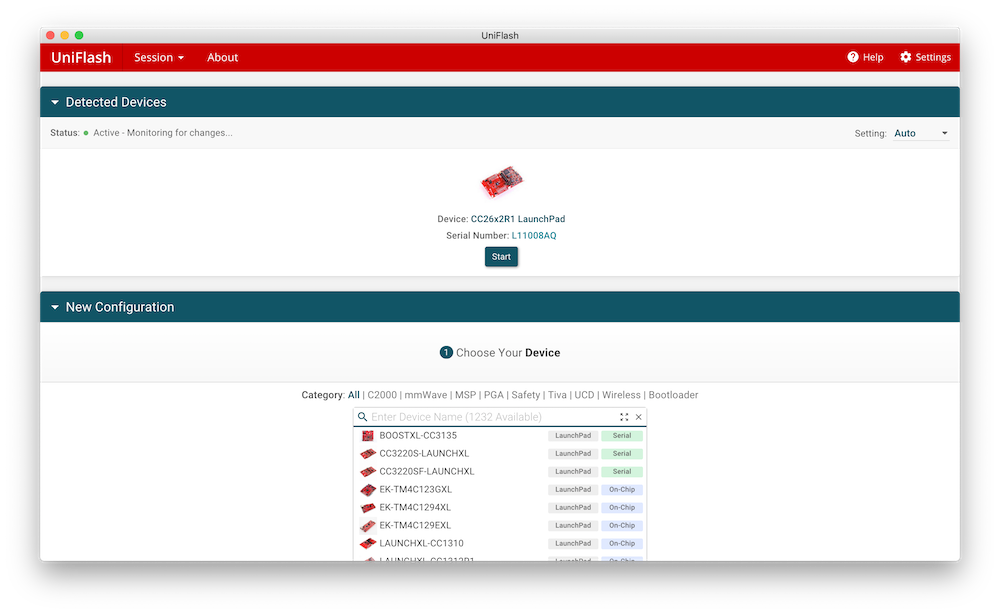The image size is (1000, 614).
Task: Expand the device list with the fullscreen icon
Action: point(624,417)
